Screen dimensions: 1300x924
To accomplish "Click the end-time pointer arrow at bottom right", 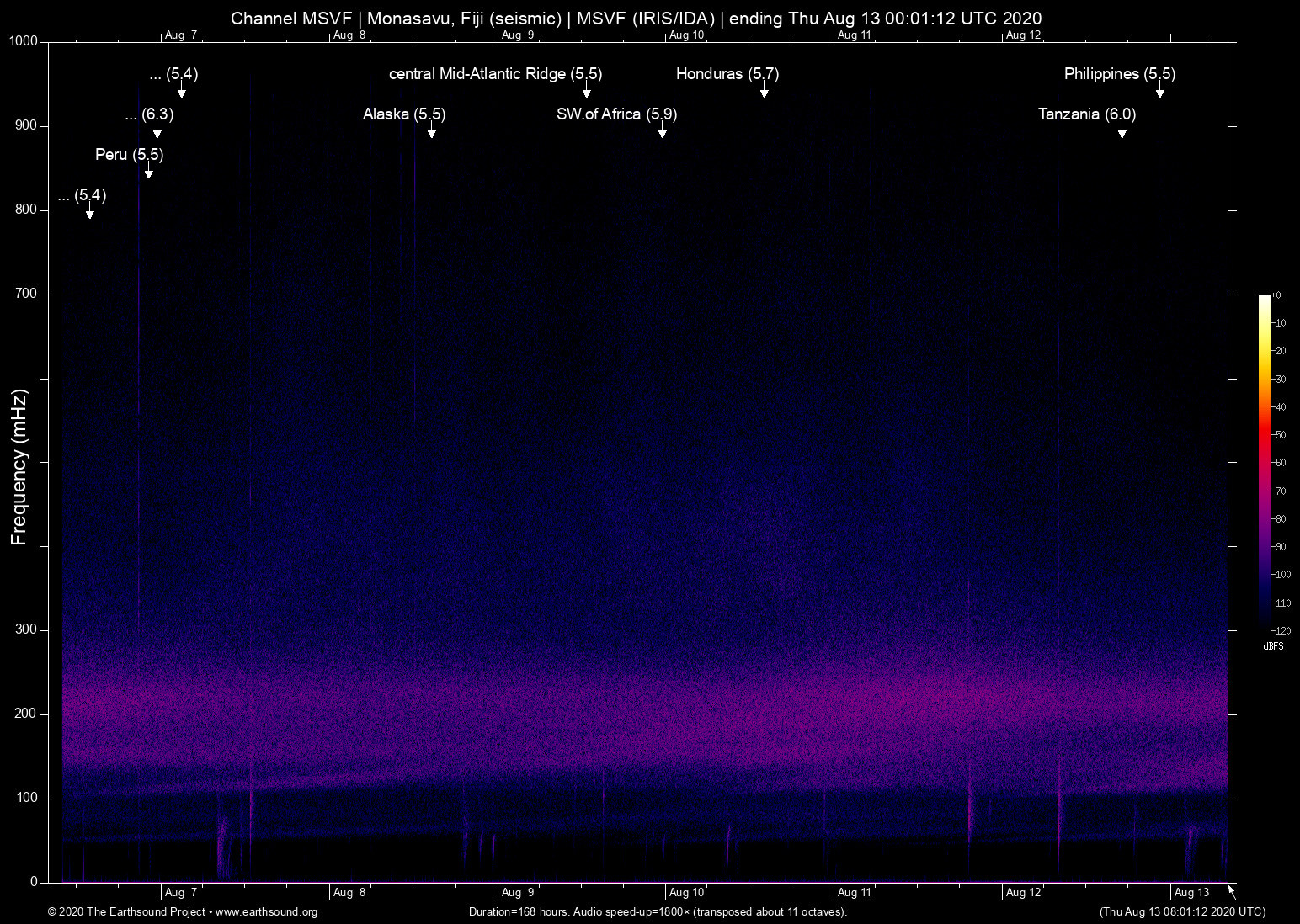I will [1232, 892].
